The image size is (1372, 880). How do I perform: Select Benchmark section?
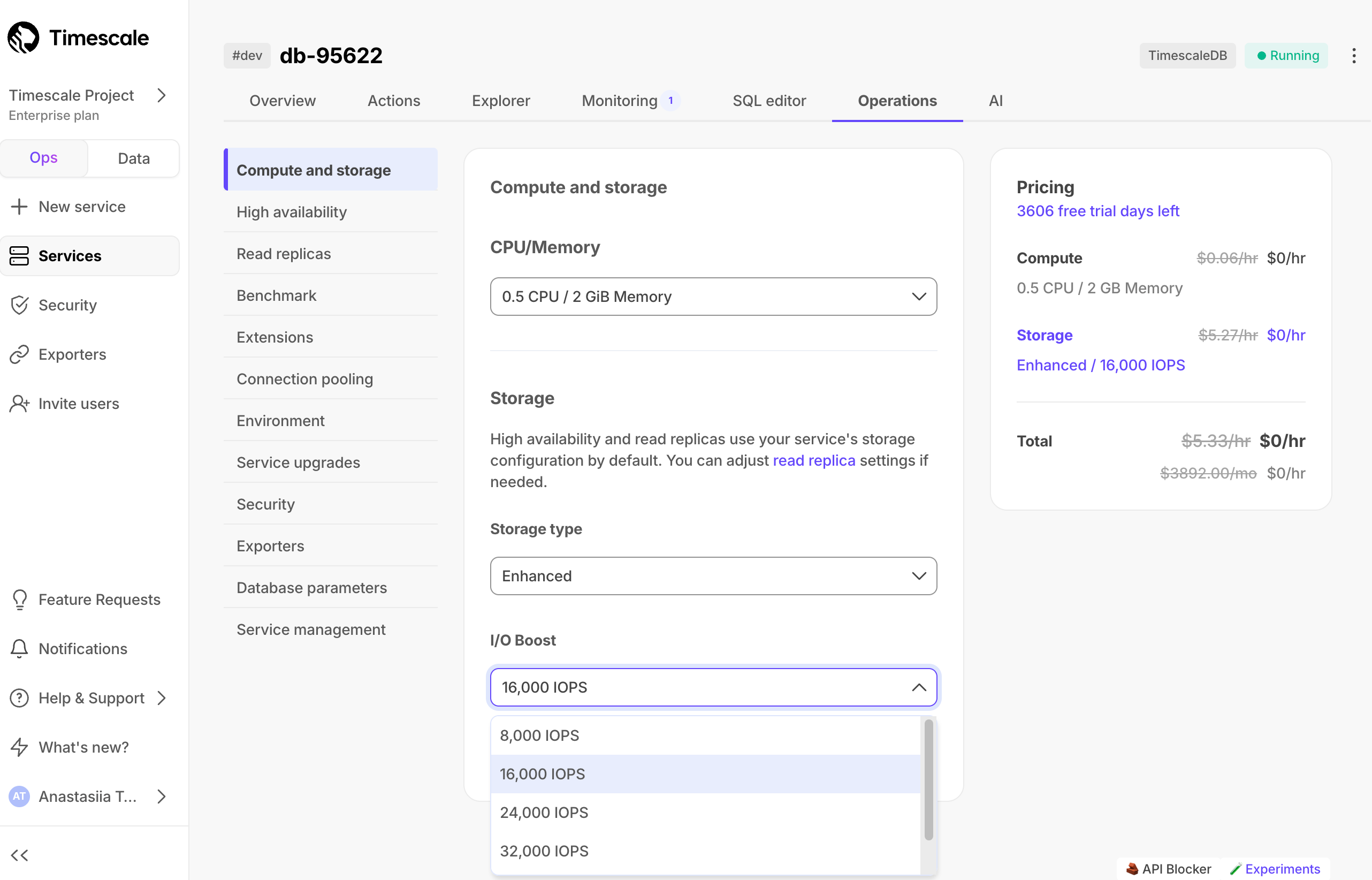331,295
